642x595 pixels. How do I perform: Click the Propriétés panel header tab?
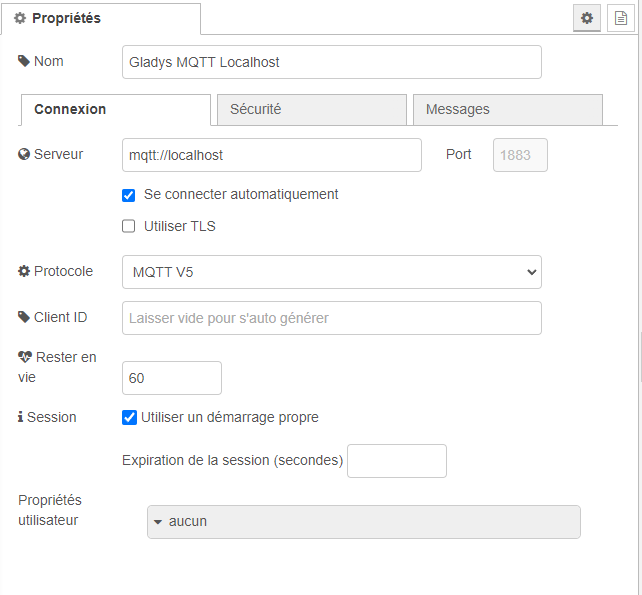pos(100,18)
